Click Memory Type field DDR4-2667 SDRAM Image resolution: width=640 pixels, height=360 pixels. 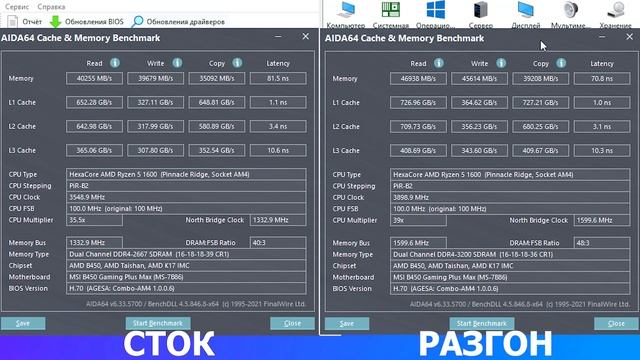(x=186, y=254)
